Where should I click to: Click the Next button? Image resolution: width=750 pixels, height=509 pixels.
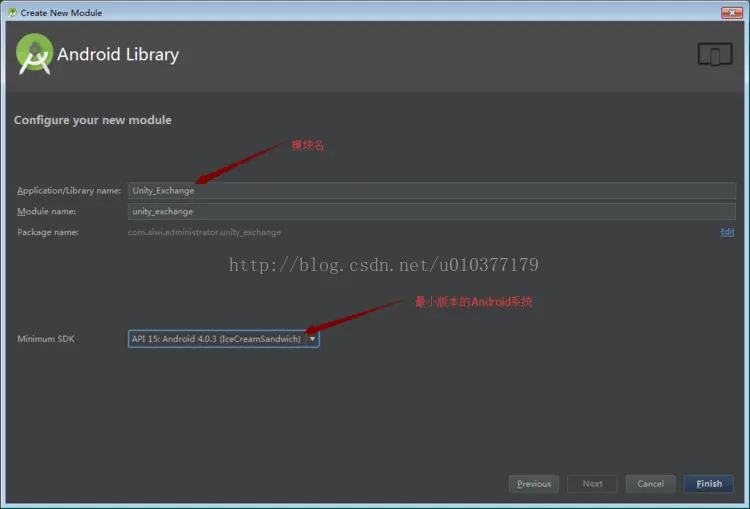coord(592,484)
